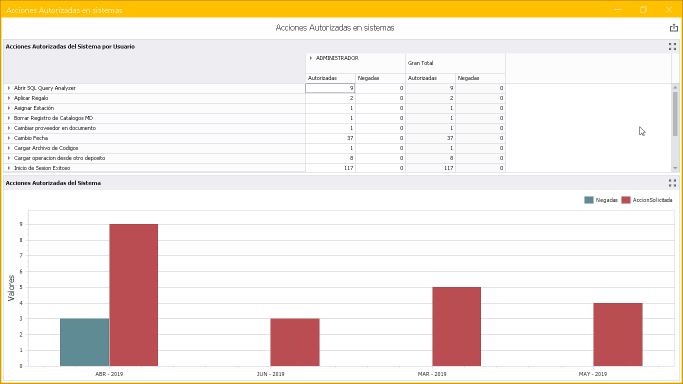Maximize the Acciones Autorizadas del Sistema chart
This screenshot has height=384, width=683.
click(673, 183)
